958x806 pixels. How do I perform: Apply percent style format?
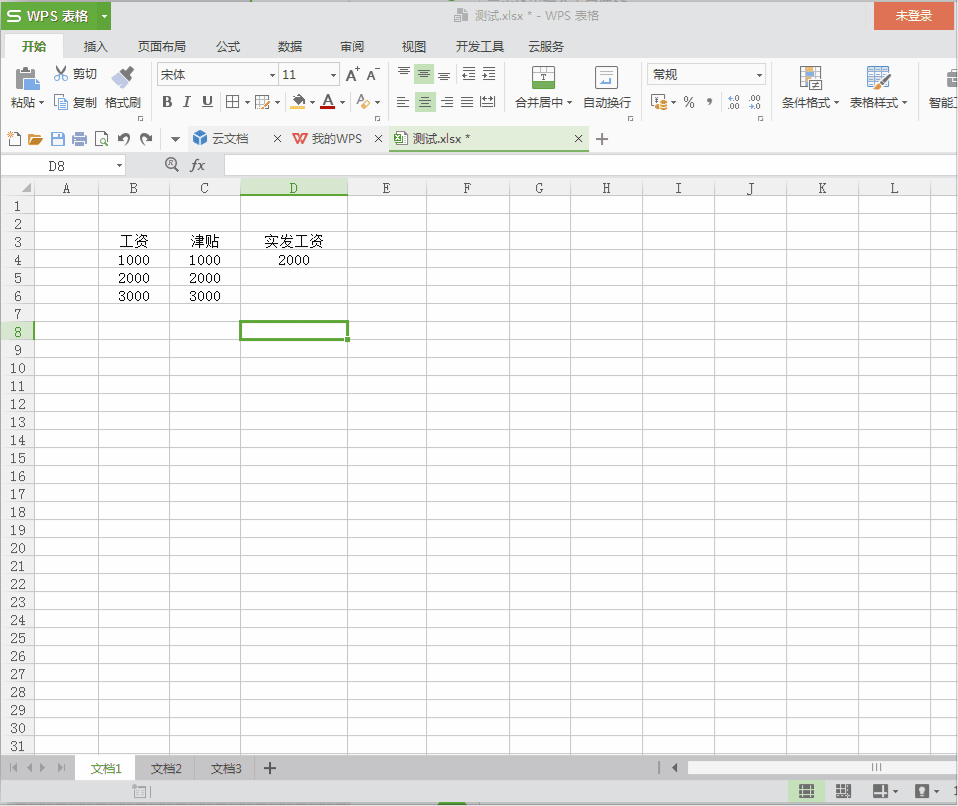pos(689,102)
